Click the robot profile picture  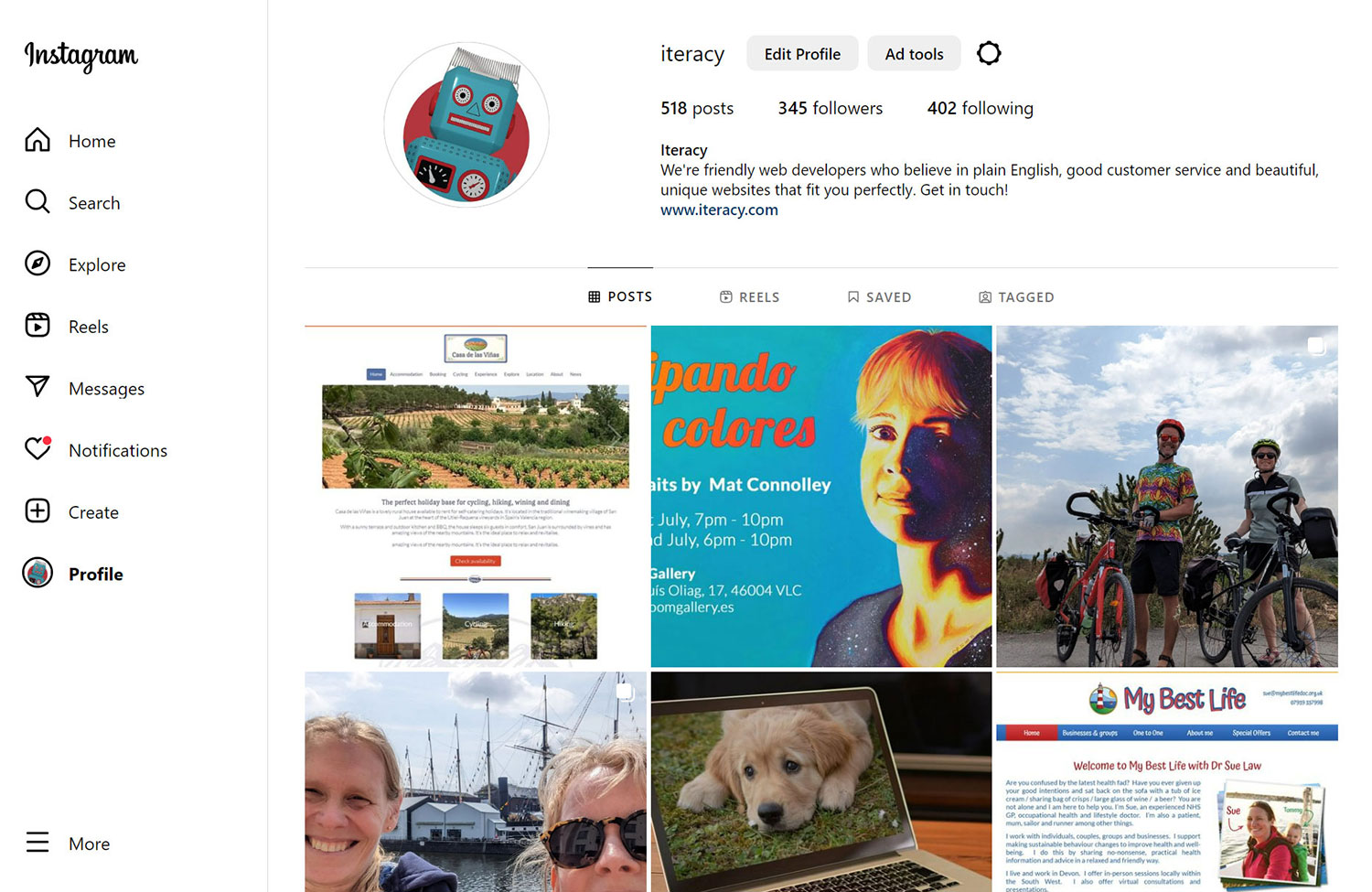coord(466,124)
